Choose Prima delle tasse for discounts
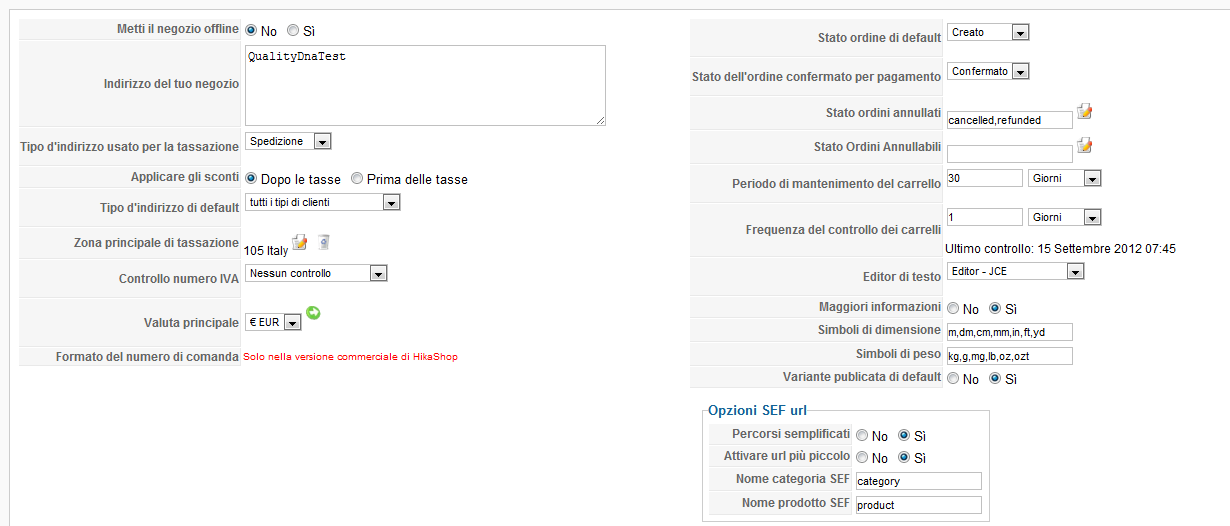 pyautogui.click(x=357, y=179)
